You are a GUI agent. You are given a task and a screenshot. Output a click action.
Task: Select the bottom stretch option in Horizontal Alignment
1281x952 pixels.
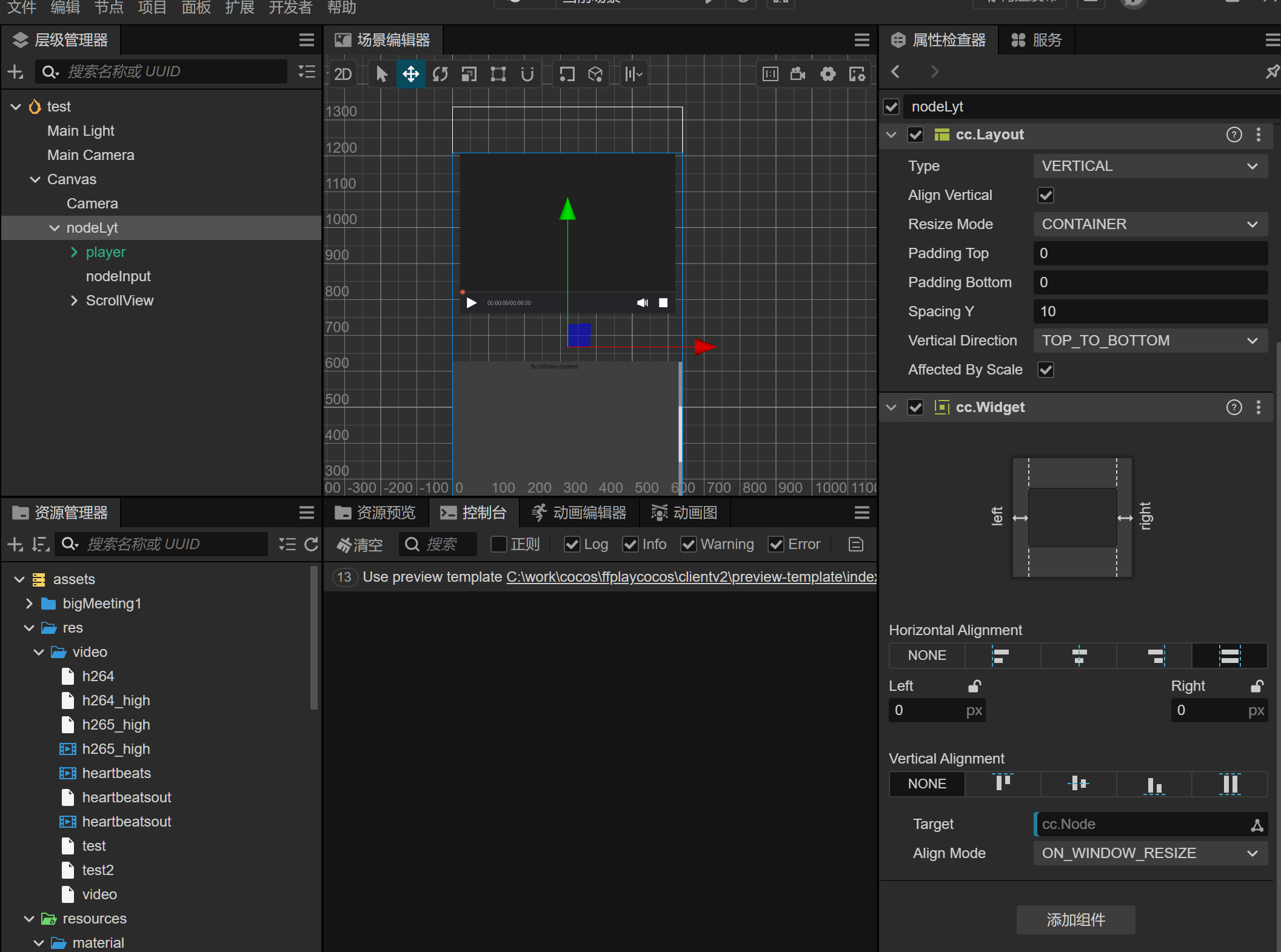pos(1229,656)
